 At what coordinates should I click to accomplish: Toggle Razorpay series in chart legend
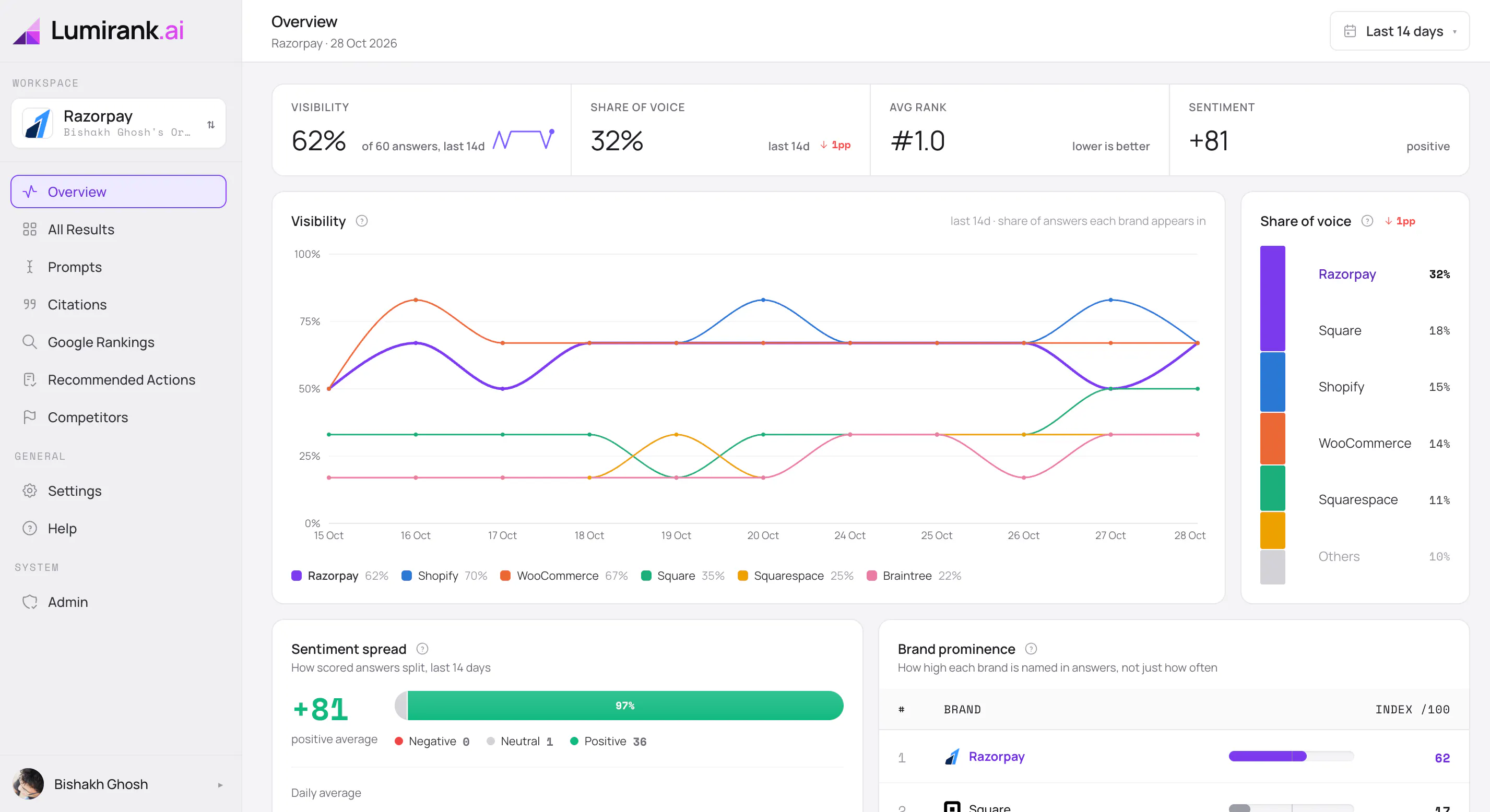click(x=339, y=576)
